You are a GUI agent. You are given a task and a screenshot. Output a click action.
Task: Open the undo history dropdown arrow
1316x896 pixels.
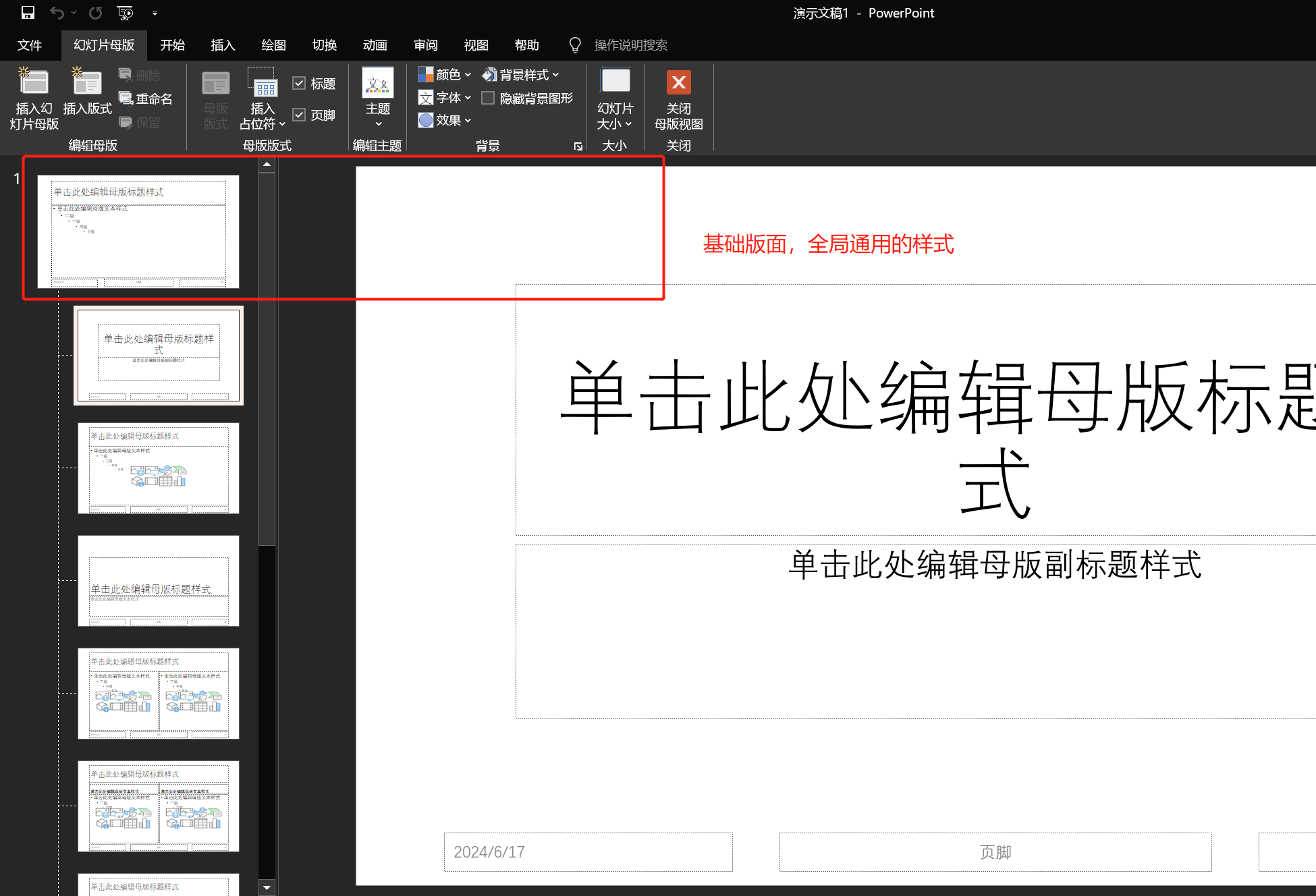tap(74, 12)
